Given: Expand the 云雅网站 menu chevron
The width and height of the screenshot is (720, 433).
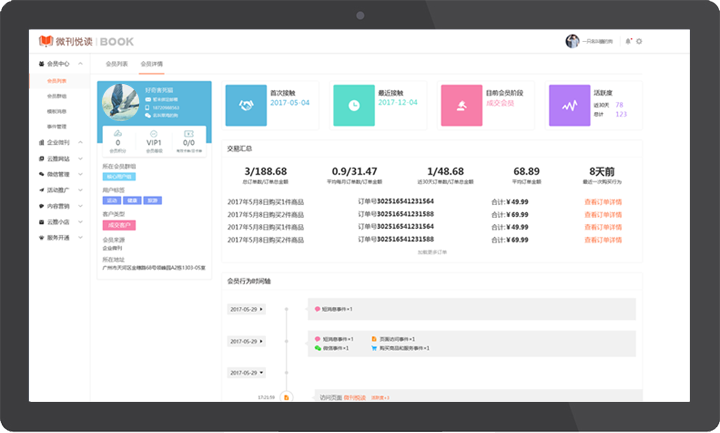Looking at the screenshot, I should pyautogui.click(x=80, y=158).
